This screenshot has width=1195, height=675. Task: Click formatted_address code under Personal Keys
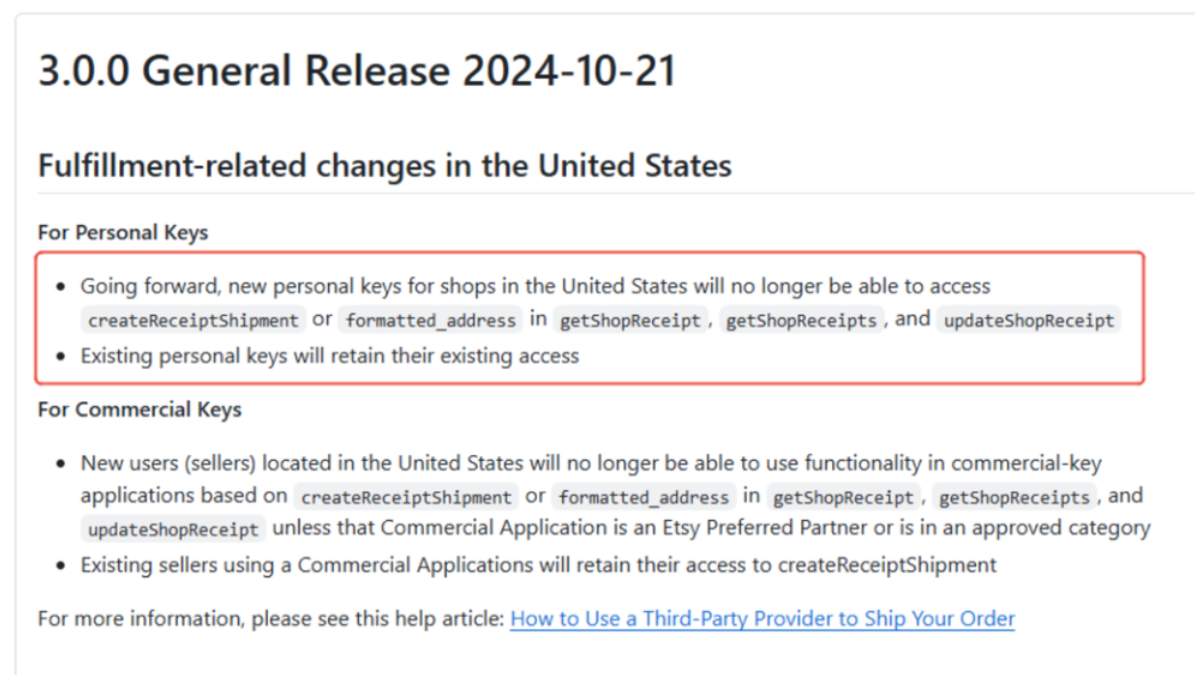tap(430, 321)
